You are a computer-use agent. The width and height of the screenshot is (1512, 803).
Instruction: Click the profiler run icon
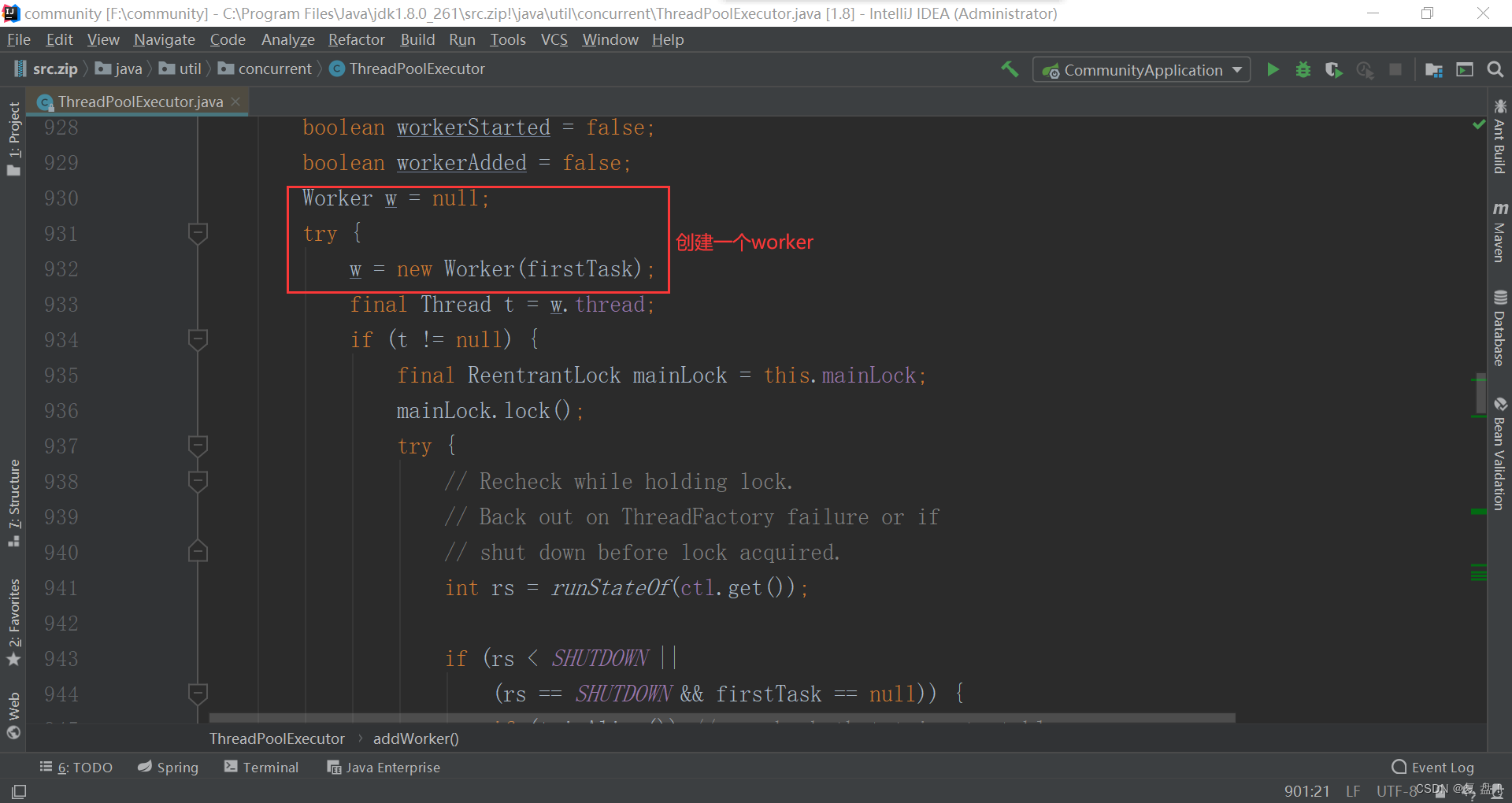coord(1365,69)
